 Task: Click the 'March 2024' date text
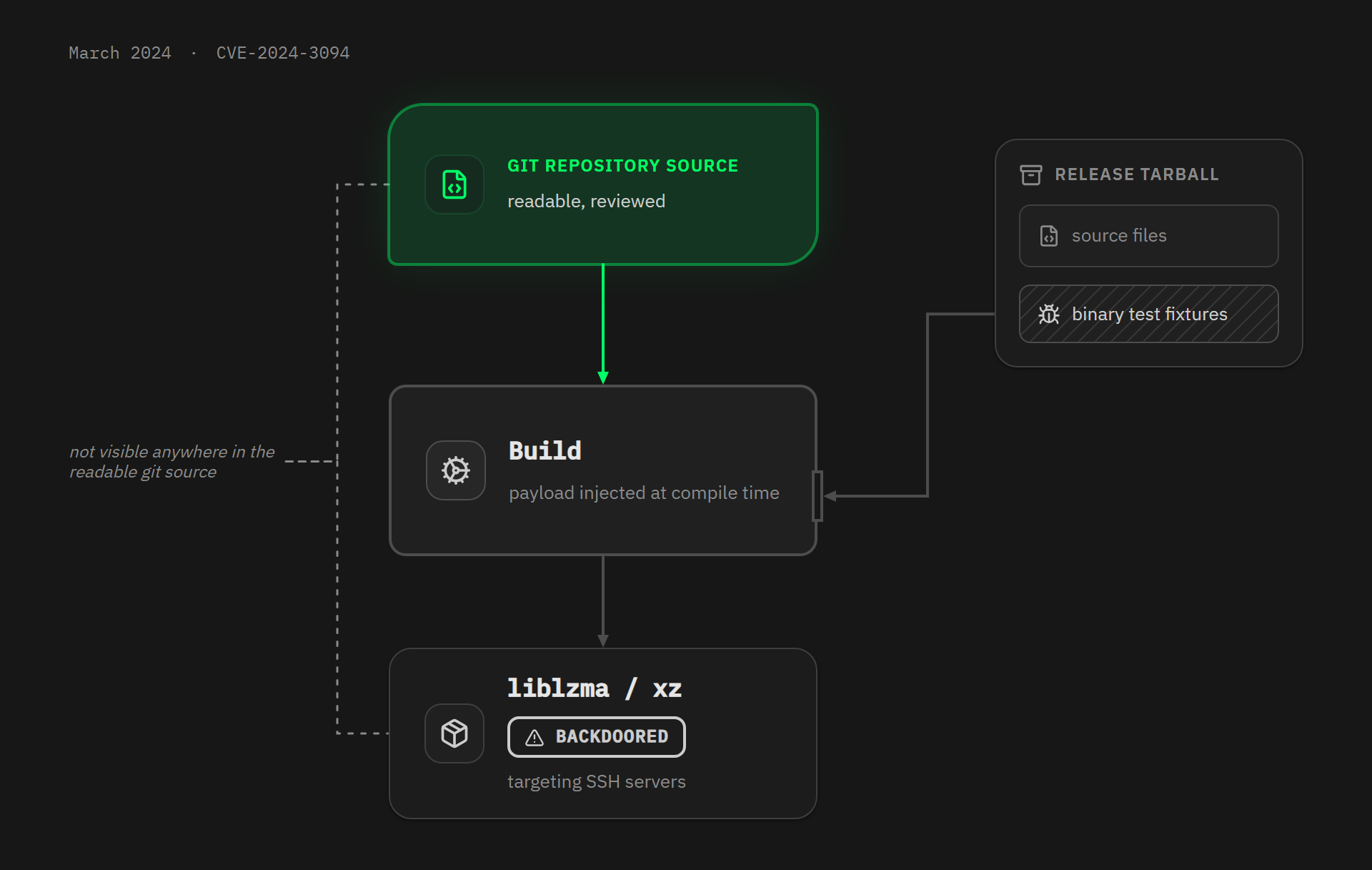pos(120,53)
